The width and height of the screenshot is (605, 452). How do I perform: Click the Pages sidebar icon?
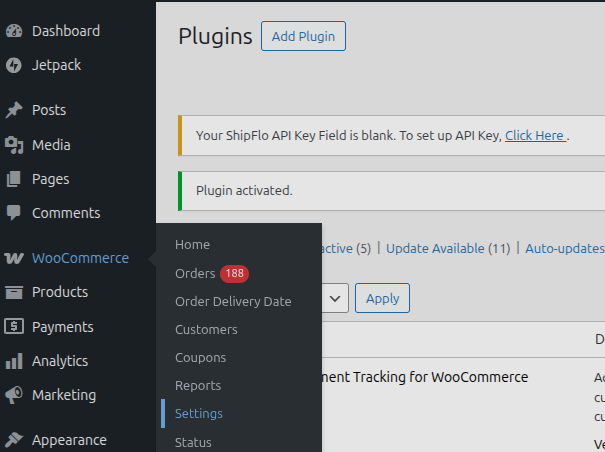pos(14,179)
